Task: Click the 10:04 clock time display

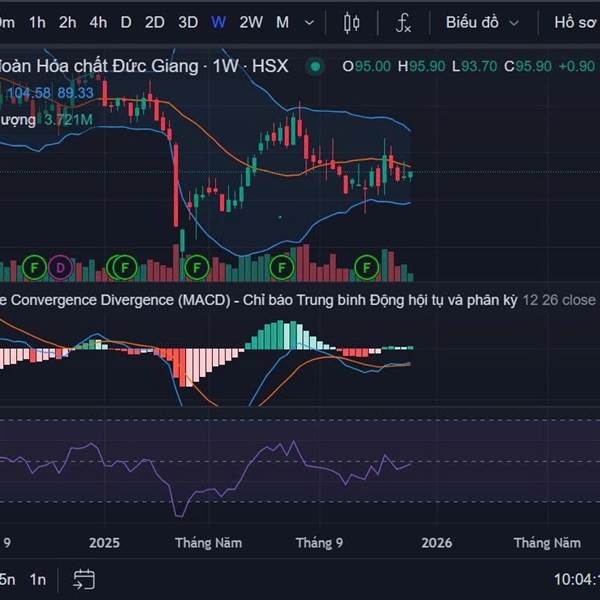Action: [x=576, y=578]
